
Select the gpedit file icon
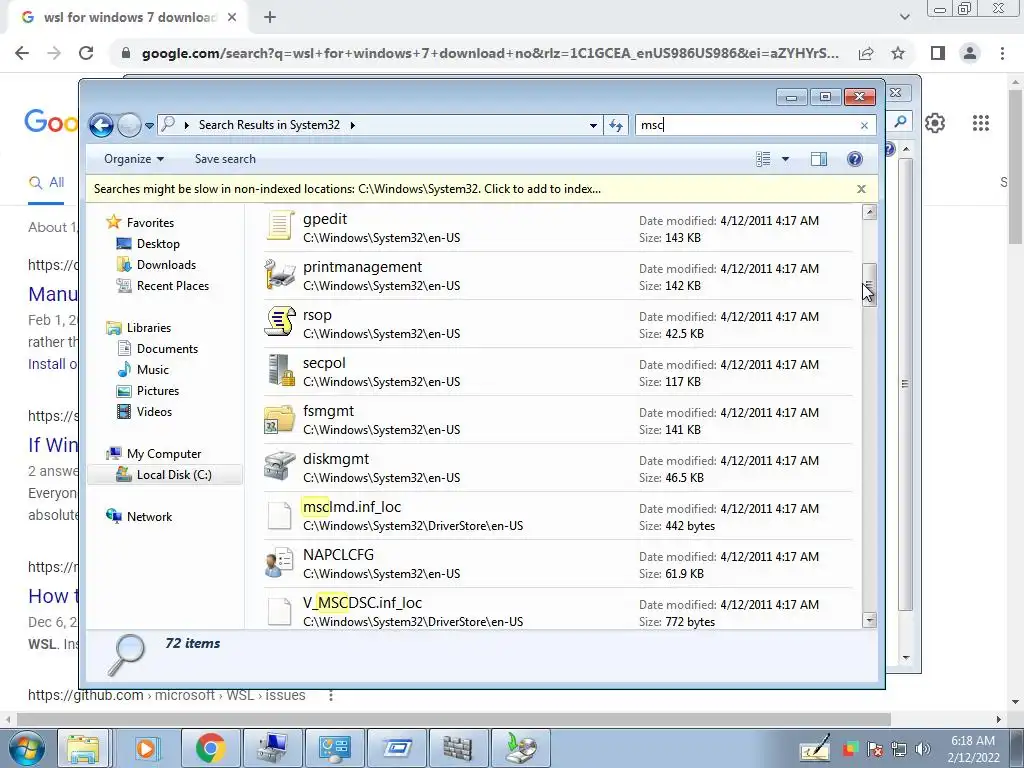coord(280,227)
